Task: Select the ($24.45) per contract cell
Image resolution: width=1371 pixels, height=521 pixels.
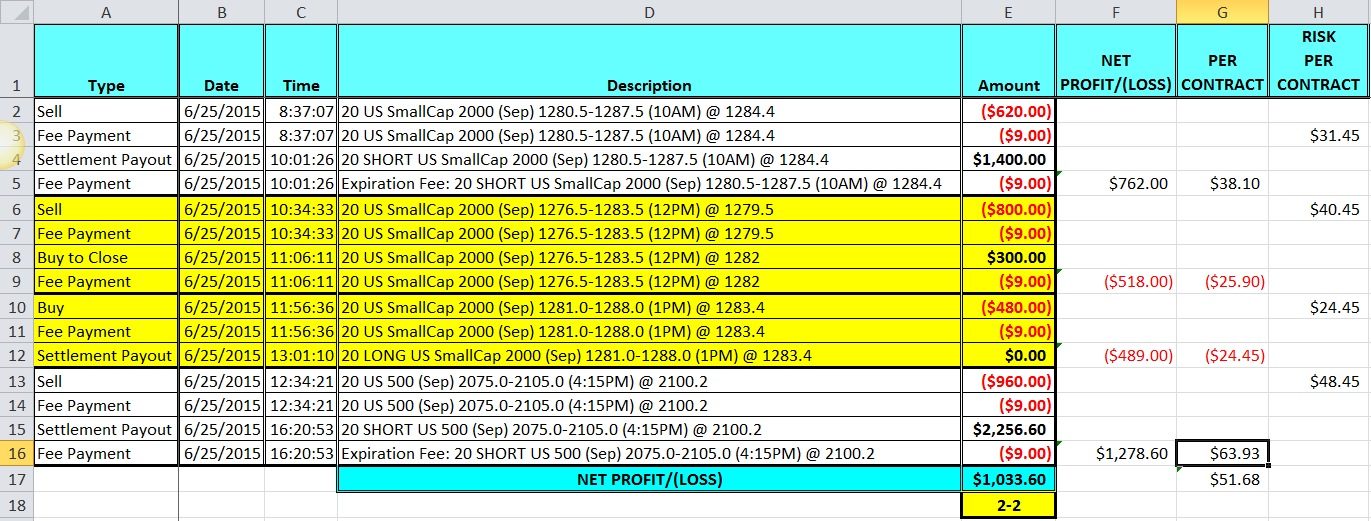Action: pos(1222,355)
